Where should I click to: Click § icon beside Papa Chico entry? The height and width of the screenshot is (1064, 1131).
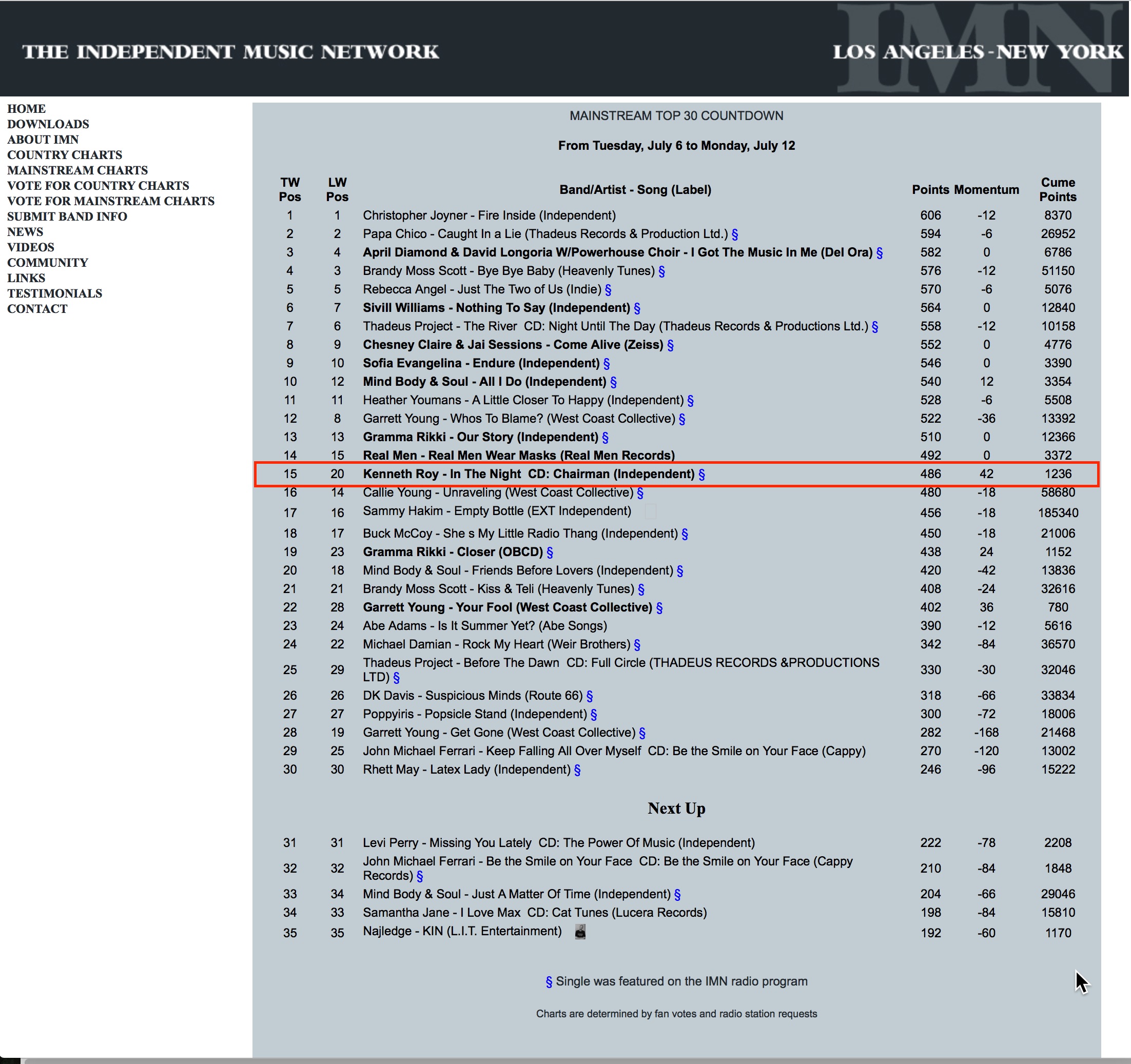(x=734, y=234)
